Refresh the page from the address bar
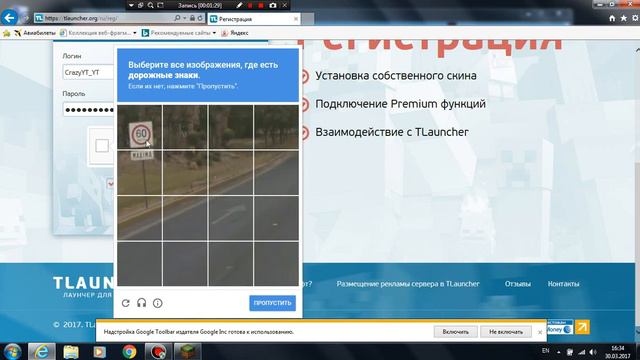The width and height of the screenshot is (640, 360). 200,18
